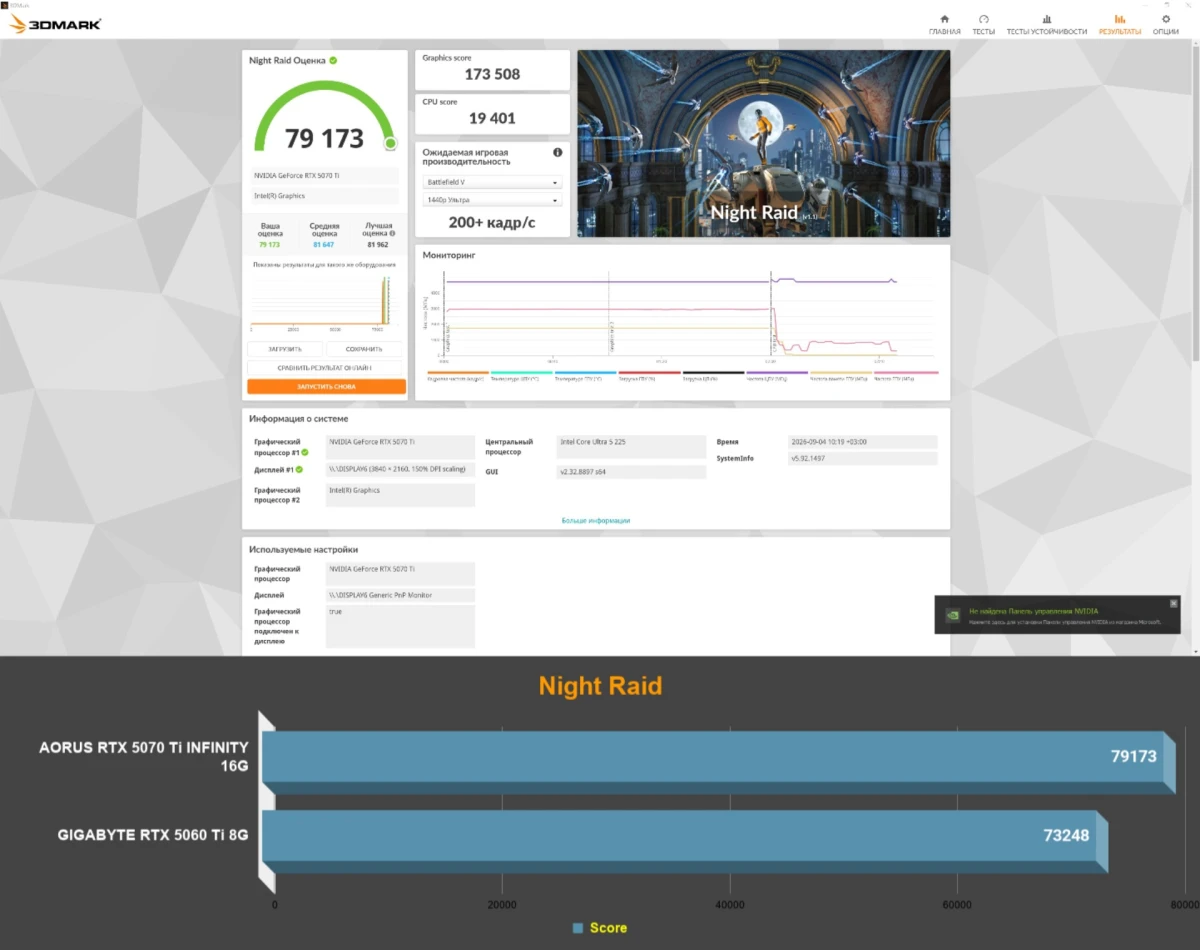Toggle the red GPU load legend item

[648, 377]
